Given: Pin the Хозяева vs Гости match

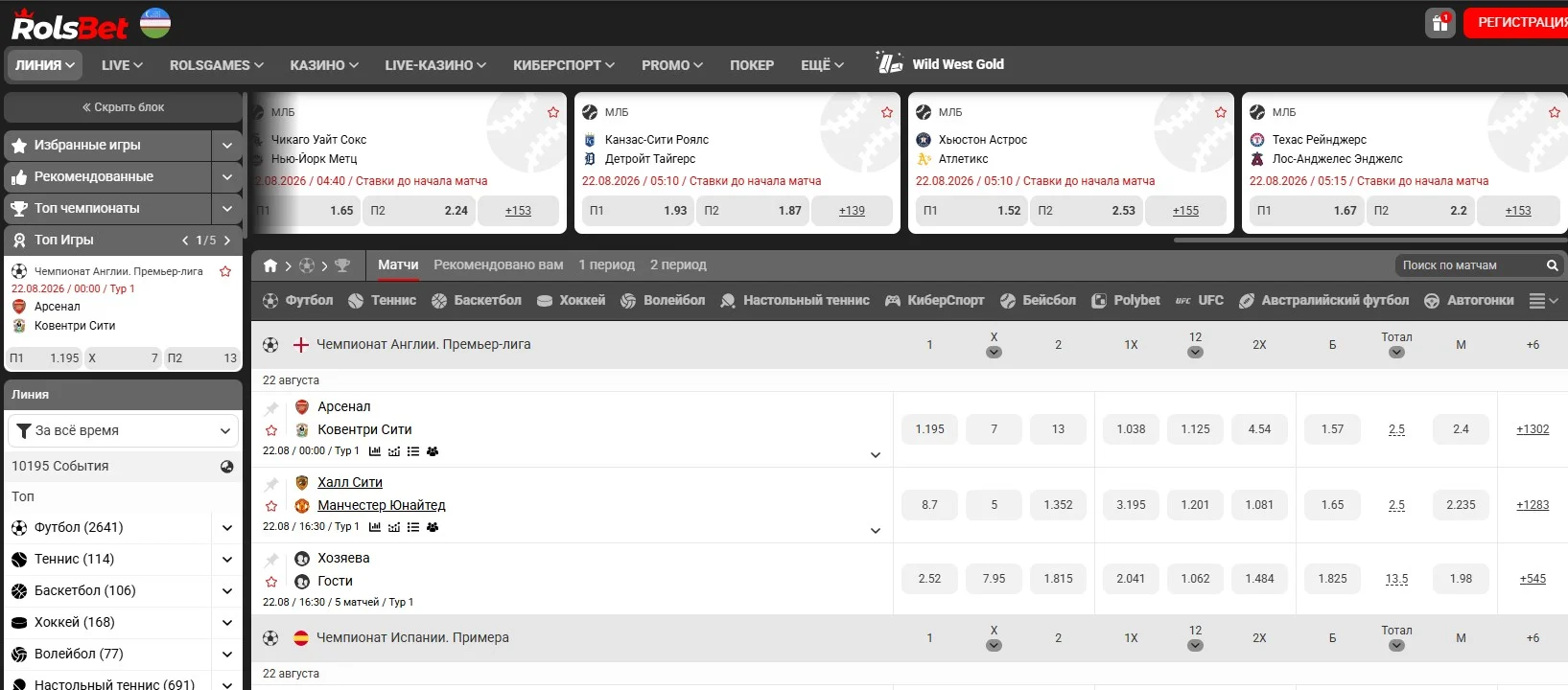Looking at the screenshot, I should [271, 560].
